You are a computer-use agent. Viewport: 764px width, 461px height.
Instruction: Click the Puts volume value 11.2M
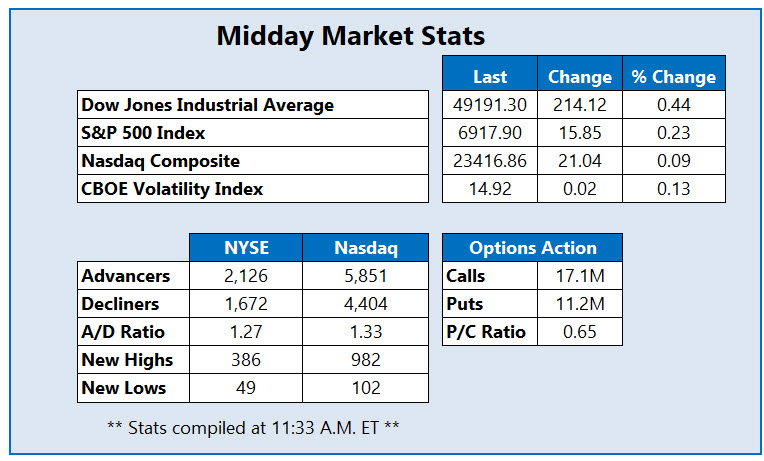(x=574, y=304)
